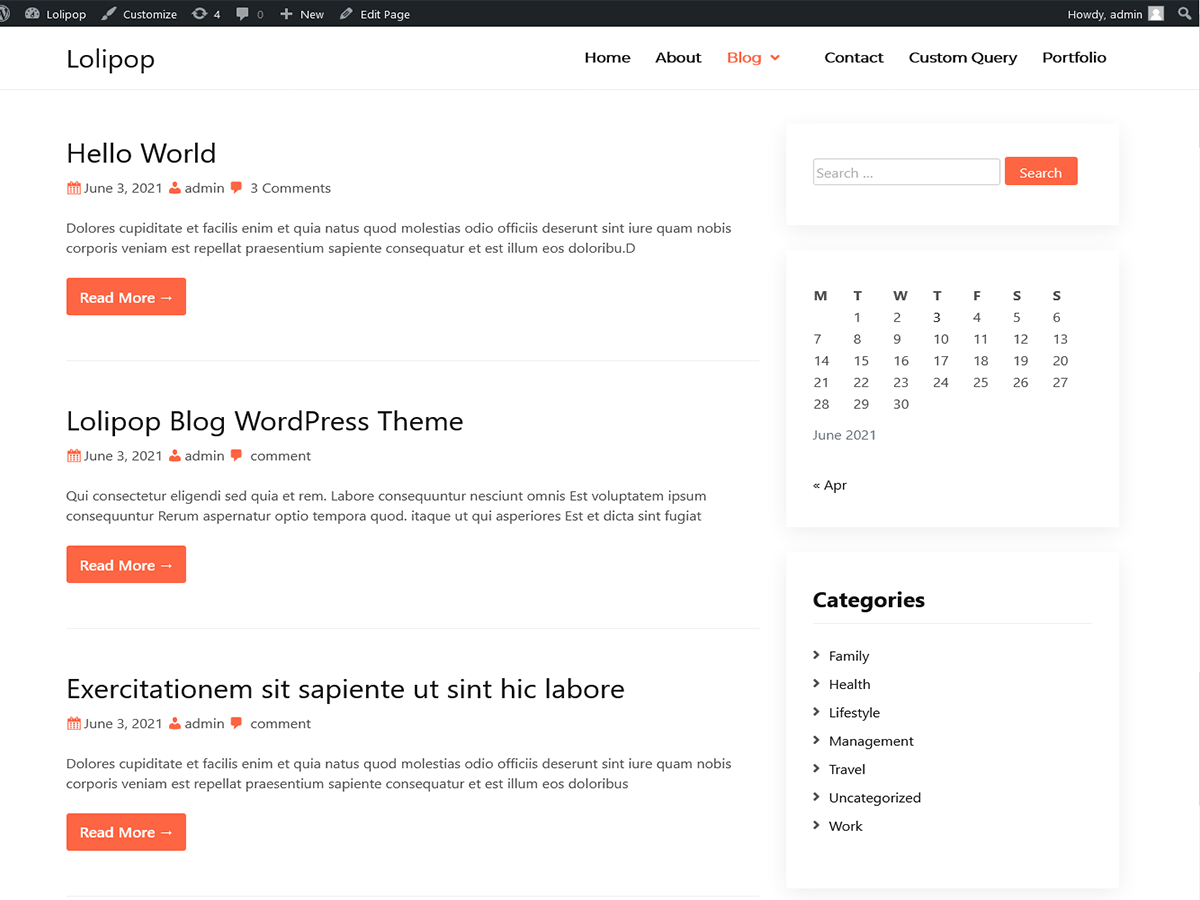Click the admin avatar image near Howdy, admin

click(1157, 13)
